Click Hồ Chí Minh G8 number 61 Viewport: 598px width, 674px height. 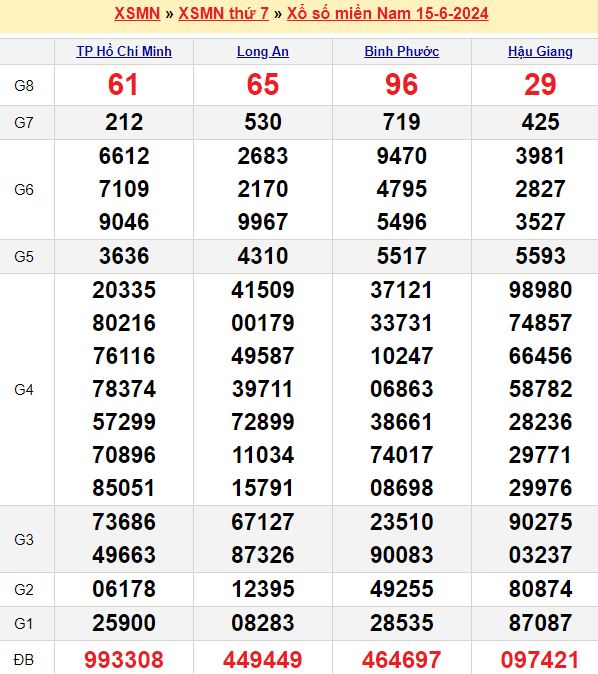(123, 84)
